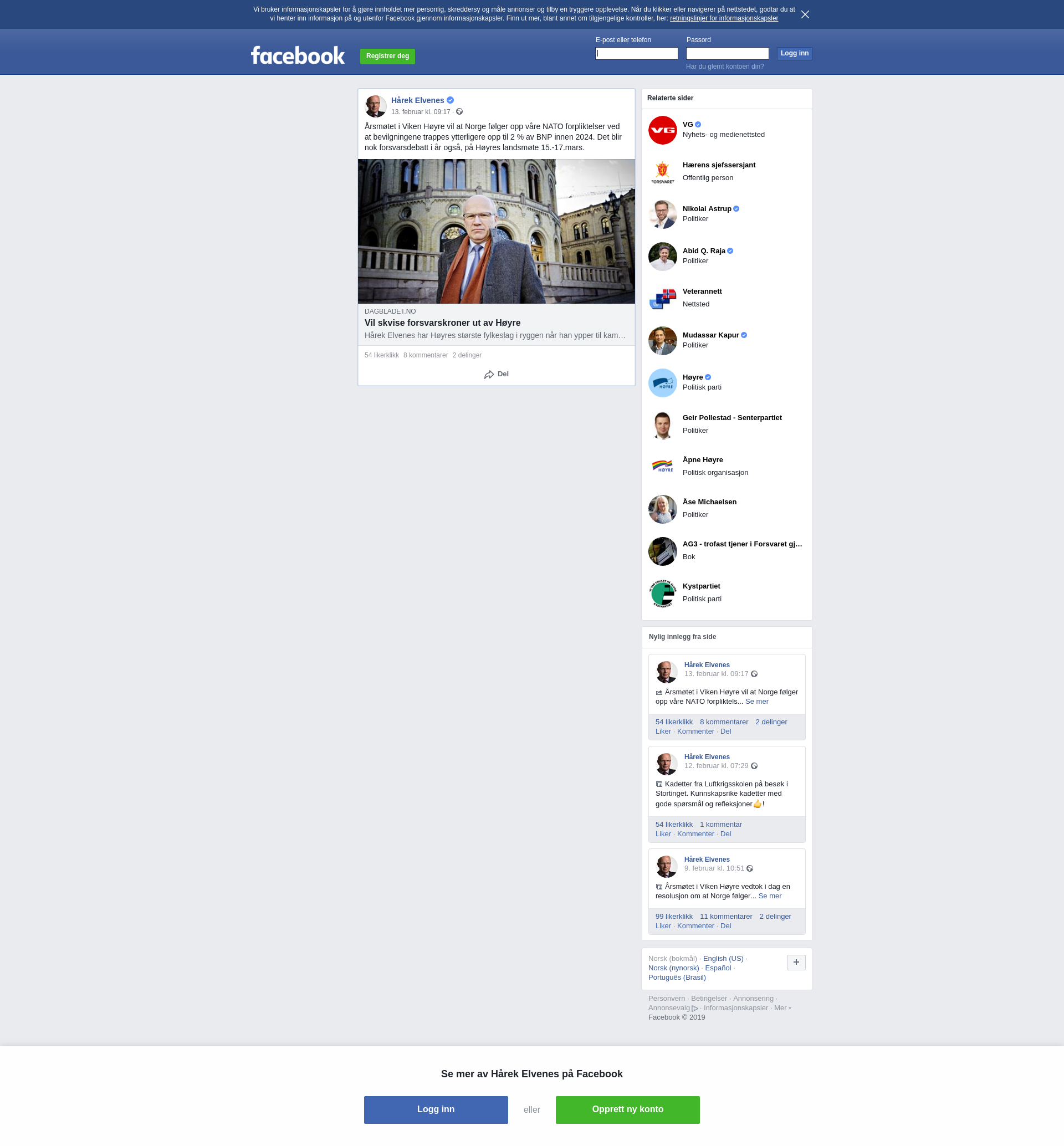Click Hårek Elvenes profile picture in post
1064x1146 pixels.
(375, 106)
